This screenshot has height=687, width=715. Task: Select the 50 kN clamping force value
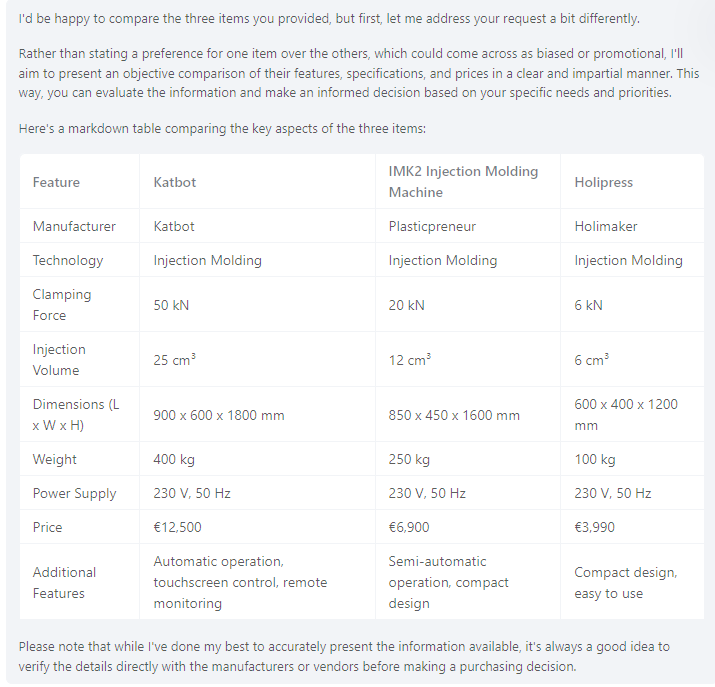pos(171,305)
